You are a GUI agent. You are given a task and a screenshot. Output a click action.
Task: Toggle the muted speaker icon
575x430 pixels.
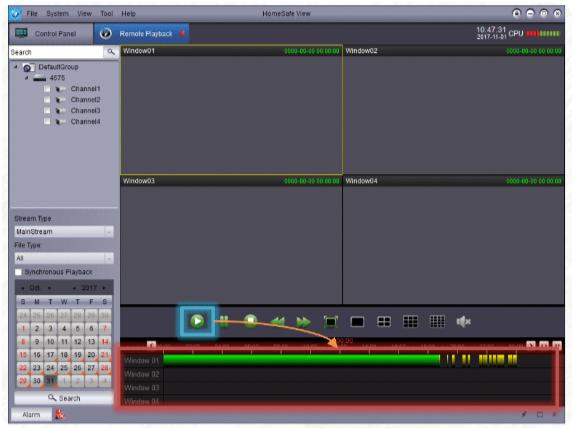click(464, 322)
